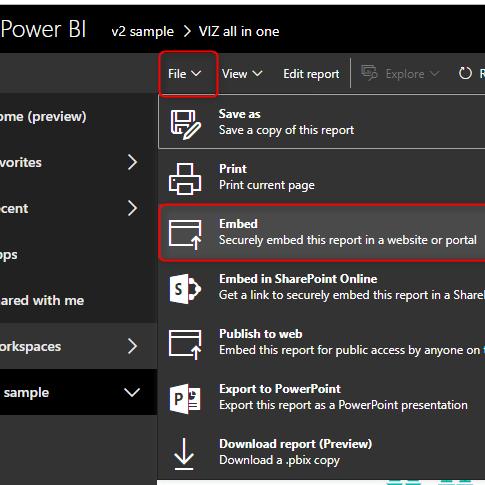Select Save as menu entry
Viewport: 485px width, 485px height.
pos(322,122)
